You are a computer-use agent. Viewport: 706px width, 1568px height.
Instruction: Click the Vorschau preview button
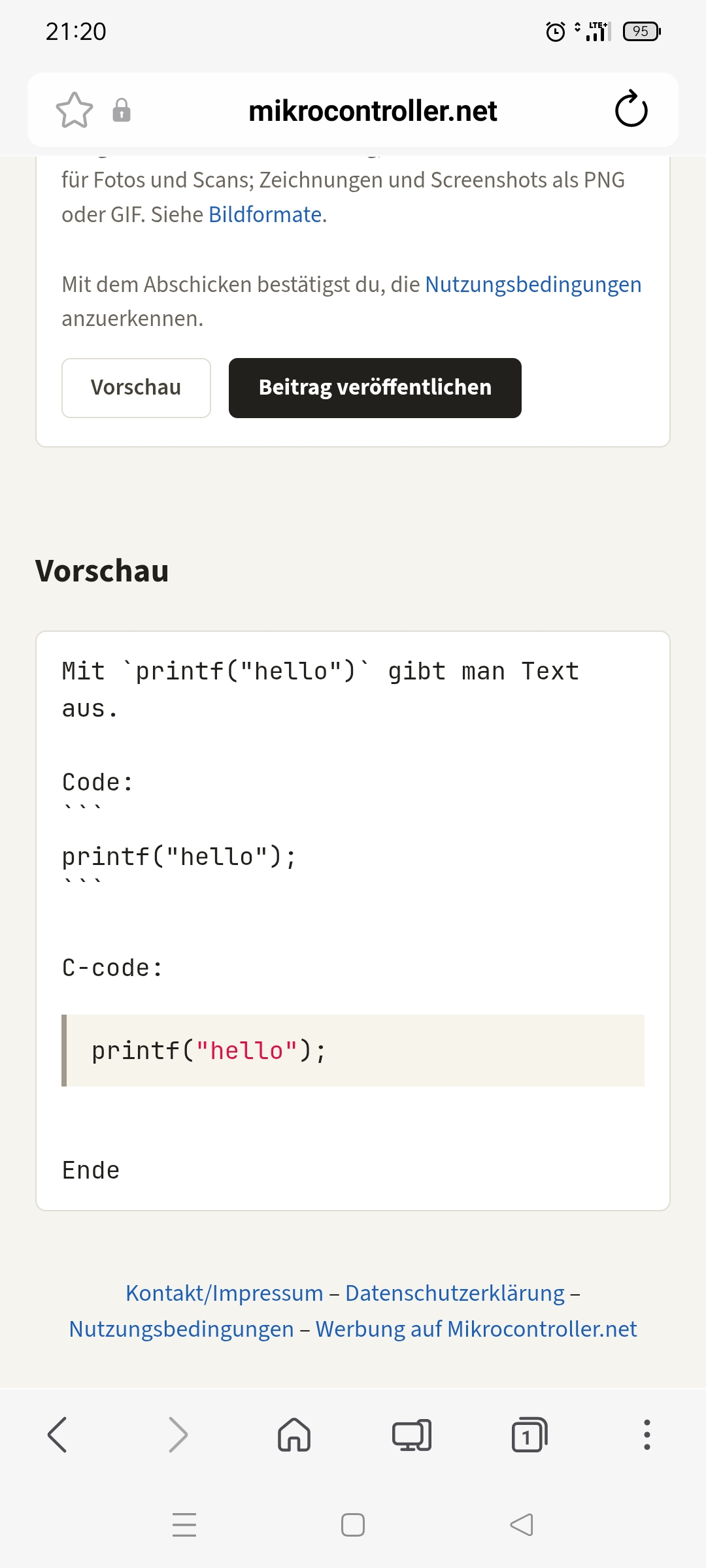point(136,387)
